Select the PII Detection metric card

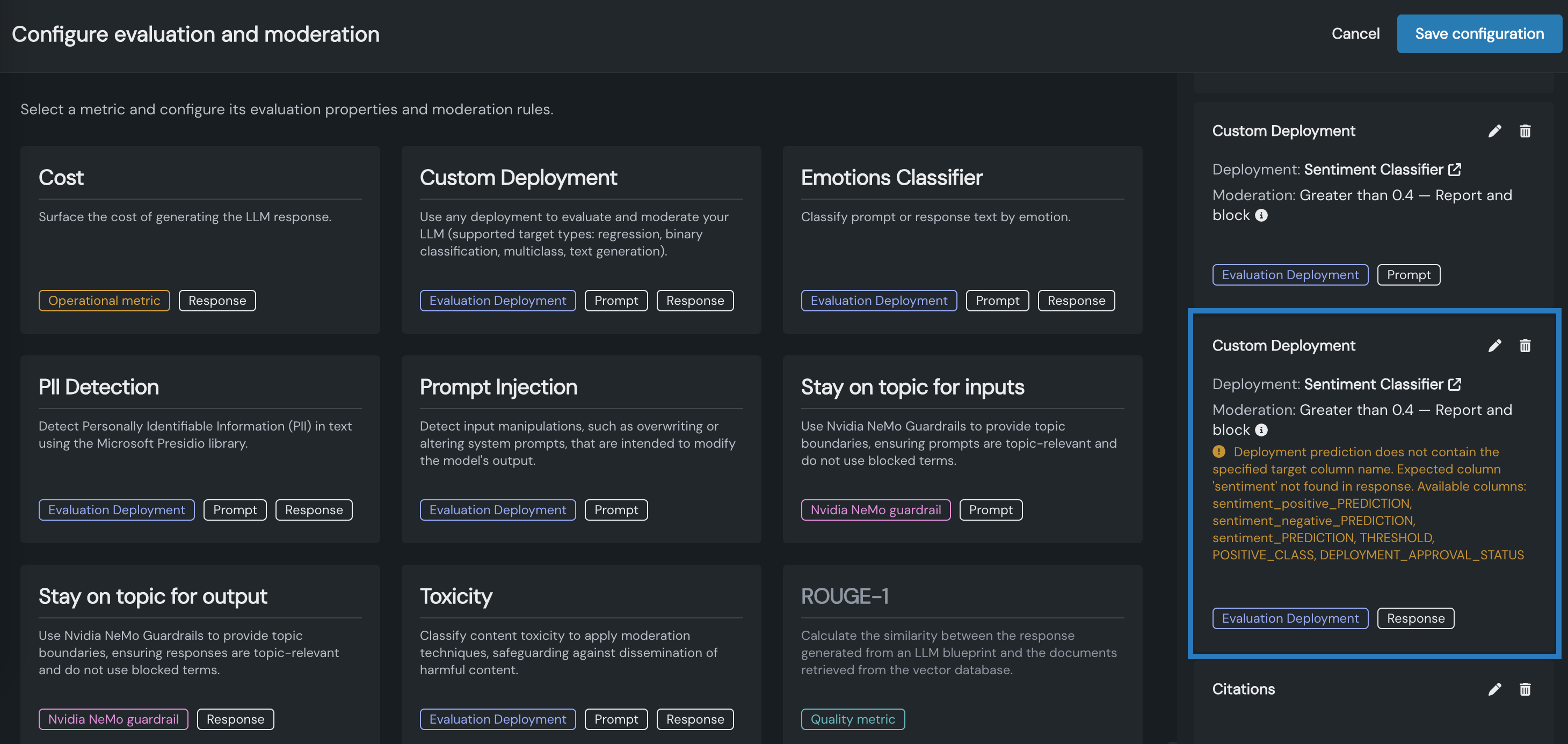(200, 449)
